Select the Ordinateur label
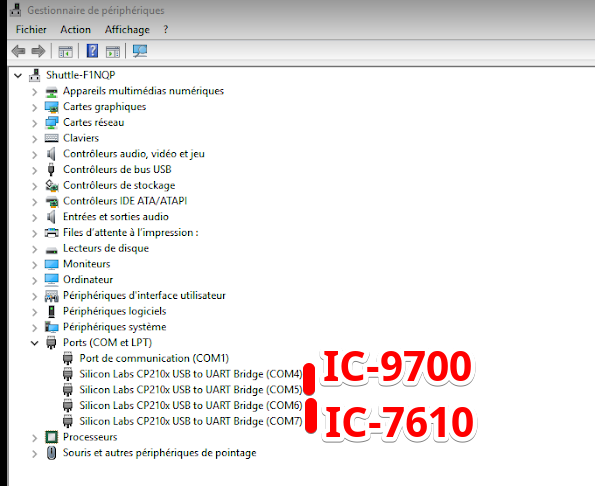The image size is (595, 486). pyautogui.click(x=88, y=280)
